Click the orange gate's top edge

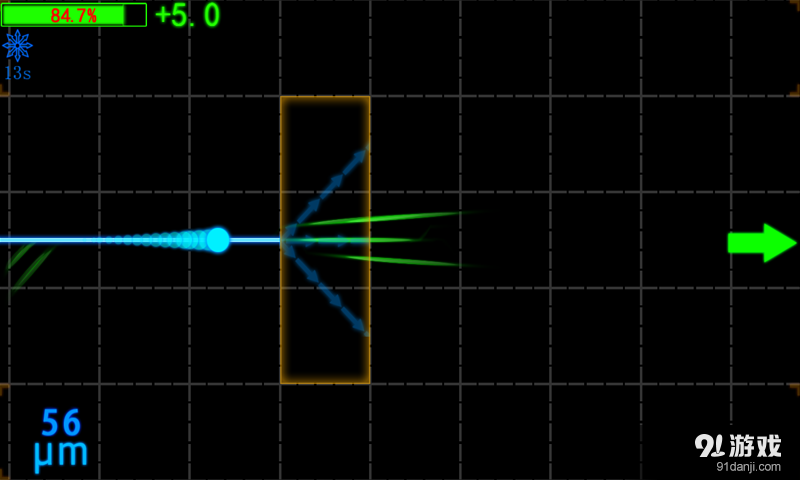pyautogui.click(x=325, y=97)
